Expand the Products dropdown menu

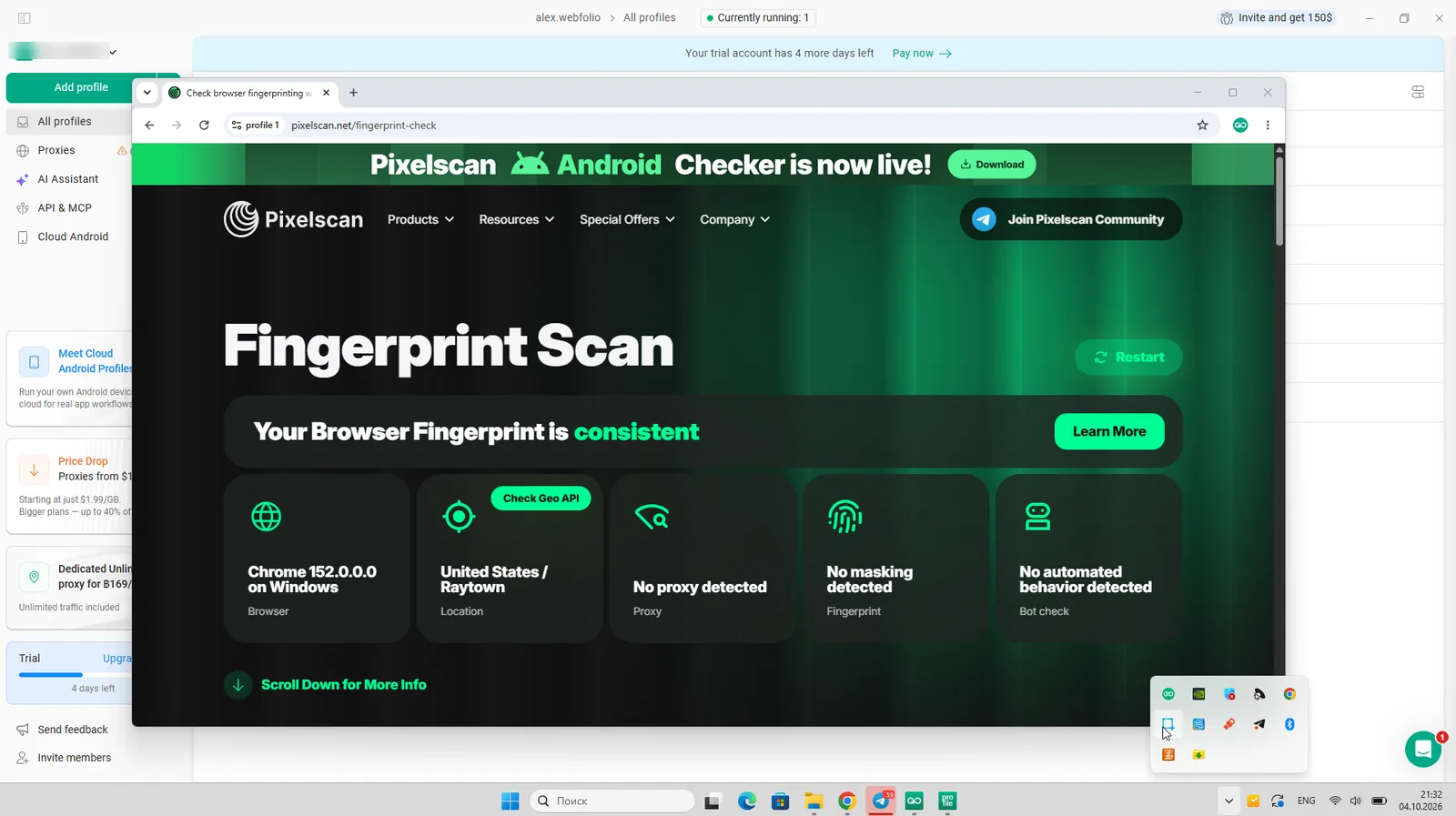click(420, 219)
